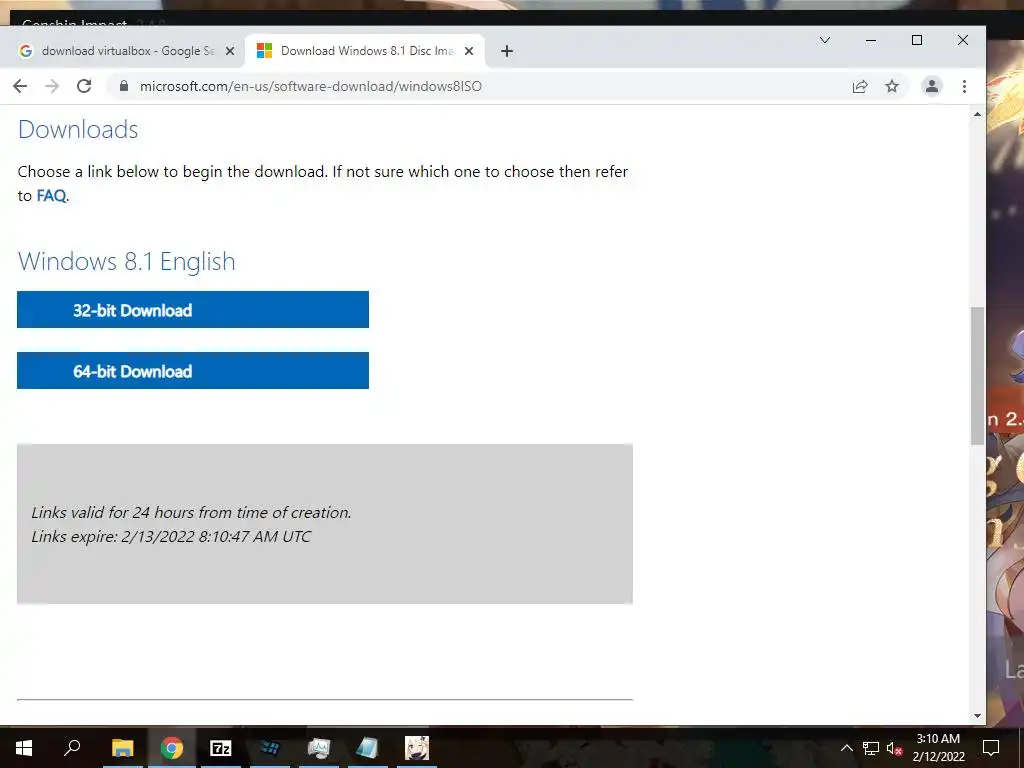The image size is (1024, 768).
Task: Close the Google Search virtualbox tab
Action: coord(230,51)
